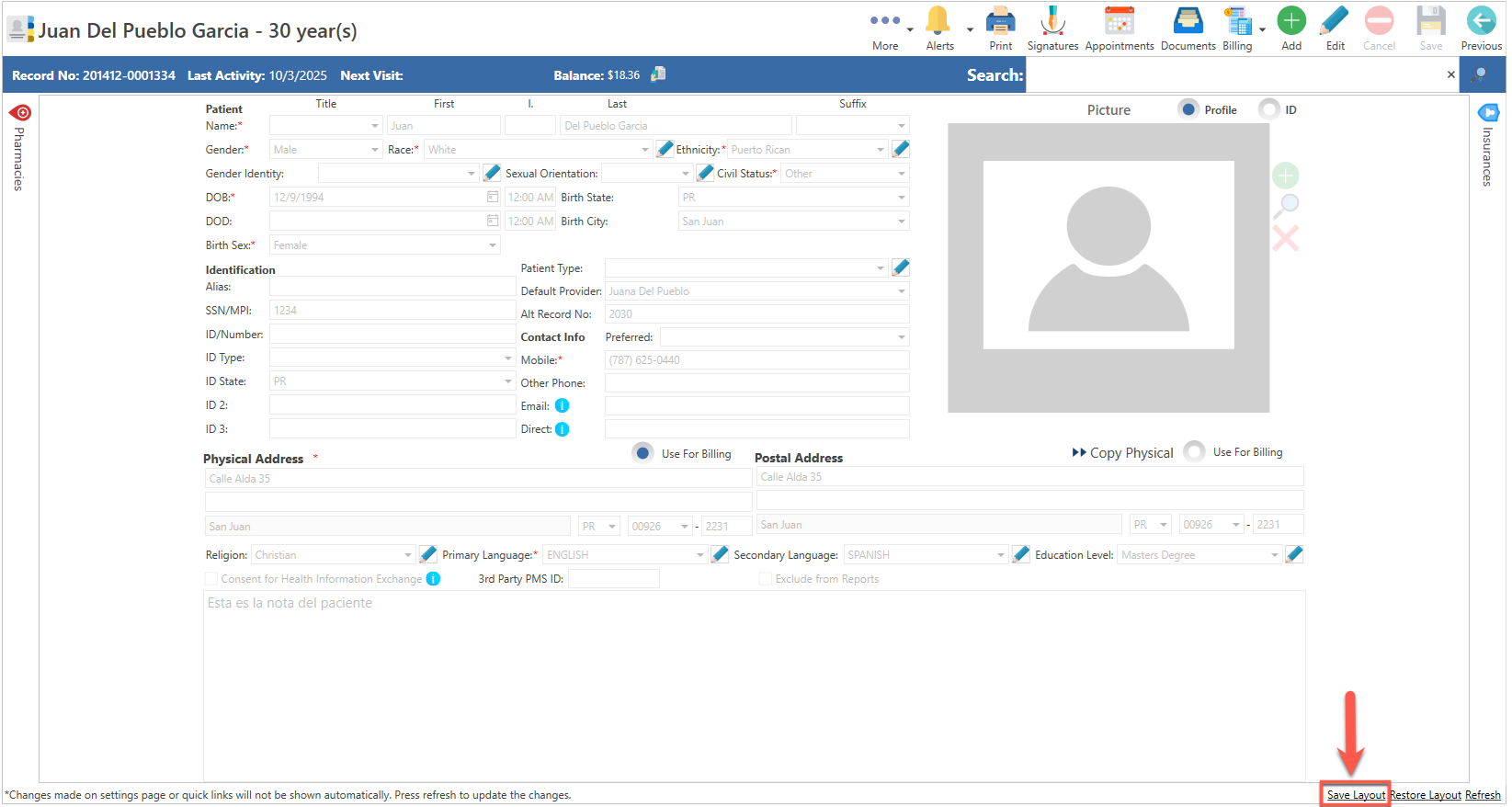Check Consent for Health Information Exchange
This screenshot has height=807, width=1512.
(211, 579)
